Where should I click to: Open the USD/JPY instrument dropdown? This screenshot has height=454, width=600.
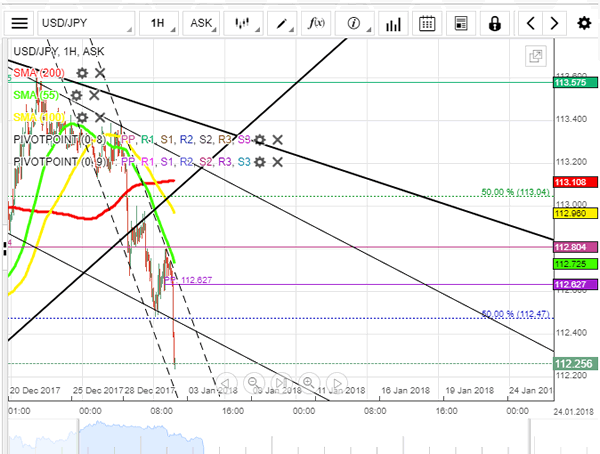(86, 23)
